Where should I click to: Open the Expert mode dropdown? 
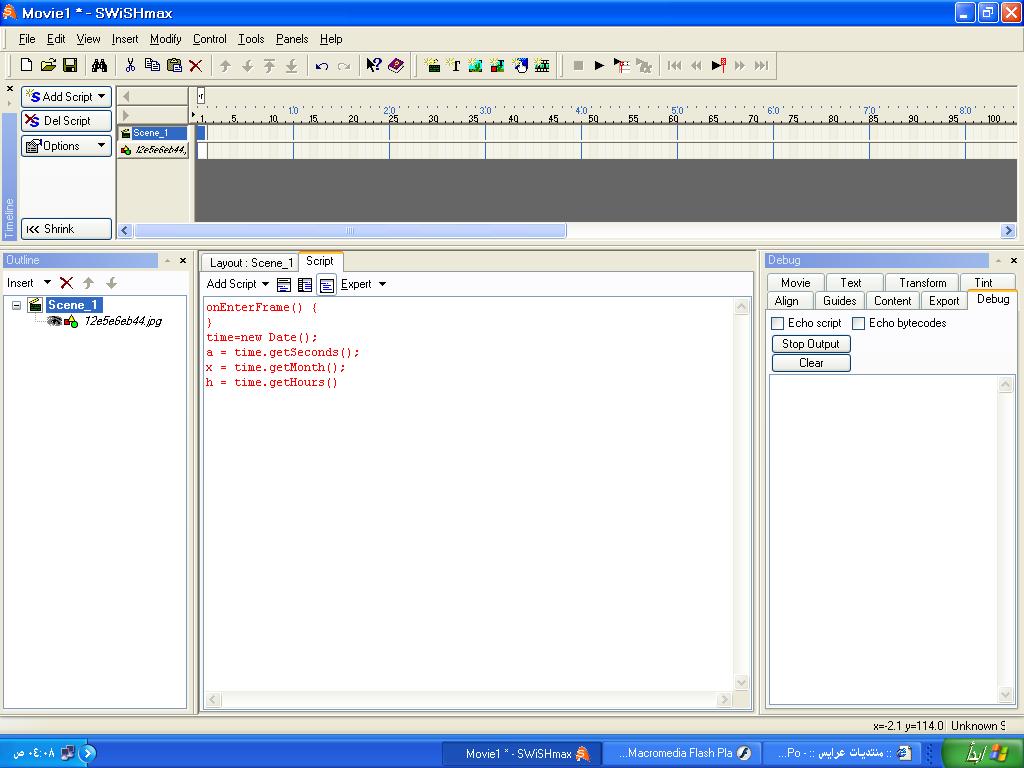(363, 284)
